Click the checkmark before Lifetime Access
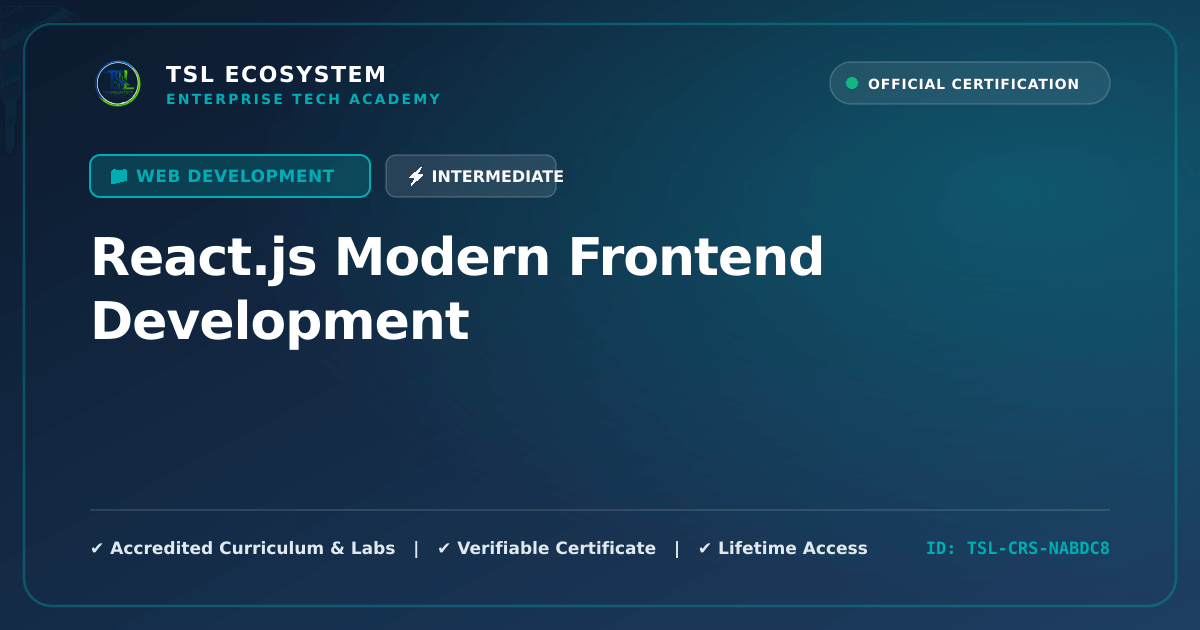The width and height of the screenshot is (1200, 630). click(705, 548)
